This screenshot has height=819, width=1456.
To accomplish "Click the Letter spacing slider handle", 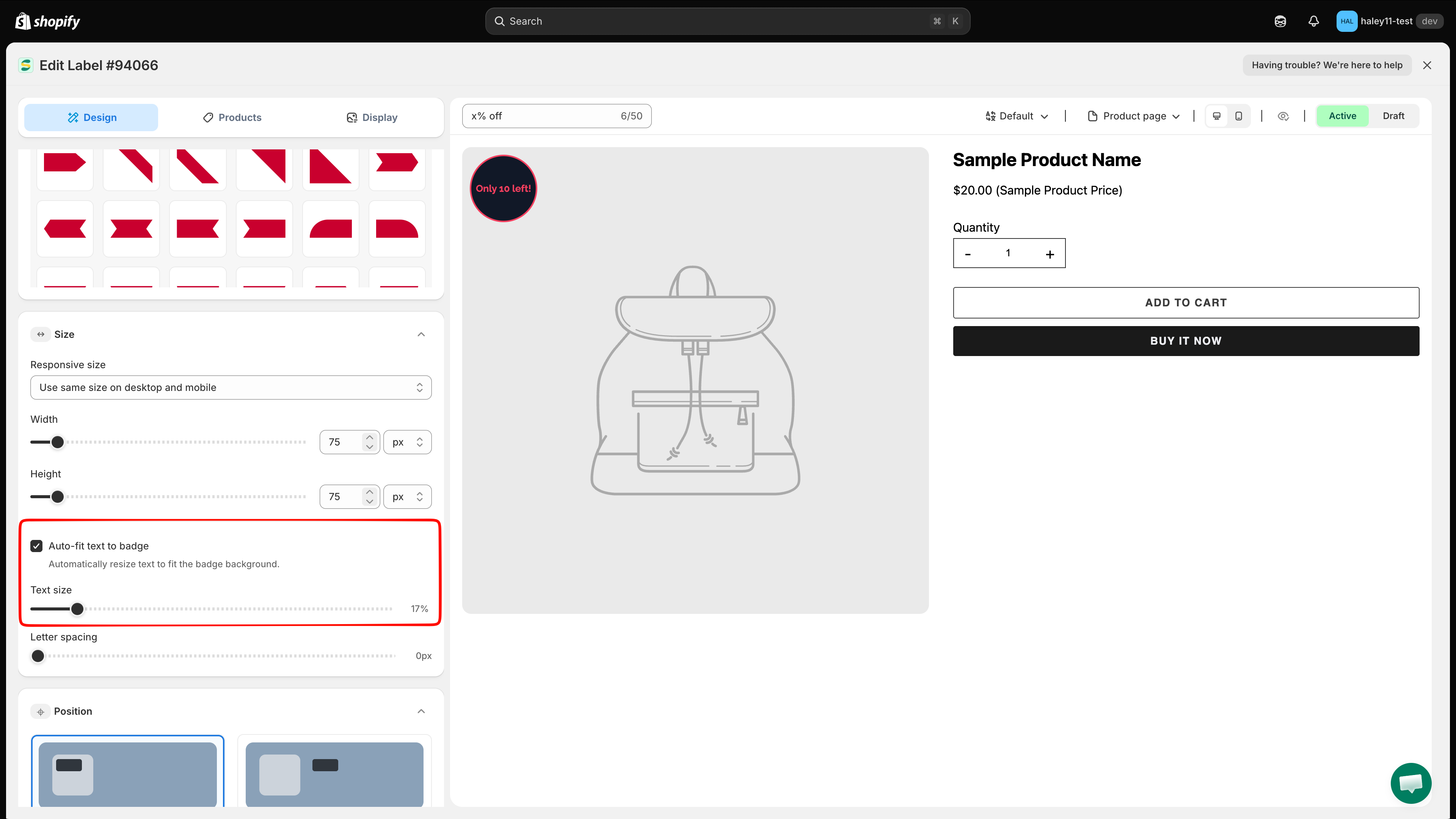I will coord(38,656).
